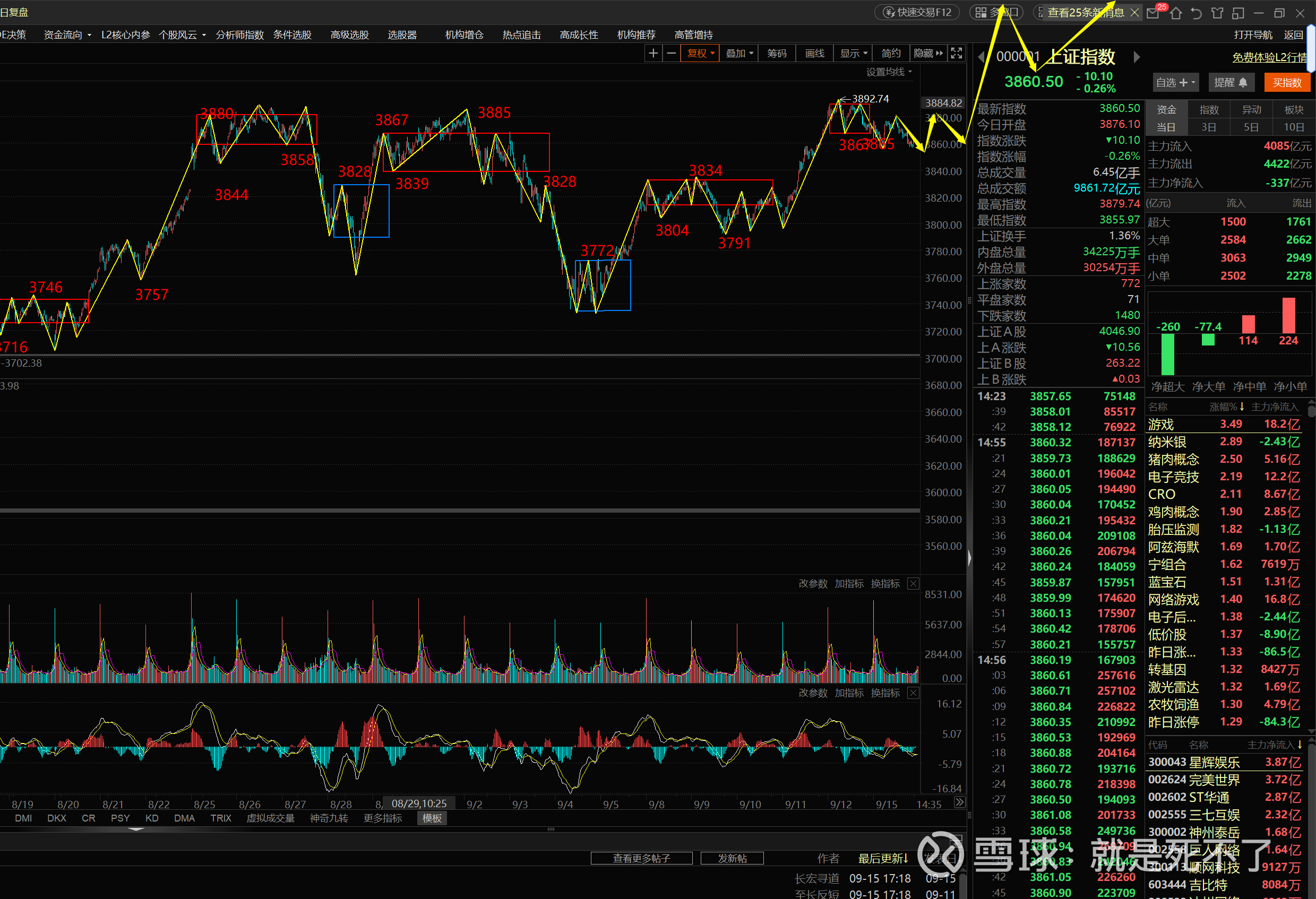This screenshot has height=899, width=1316.
Task: Click the home icon in title bar
Action: tap(1175, 12)
